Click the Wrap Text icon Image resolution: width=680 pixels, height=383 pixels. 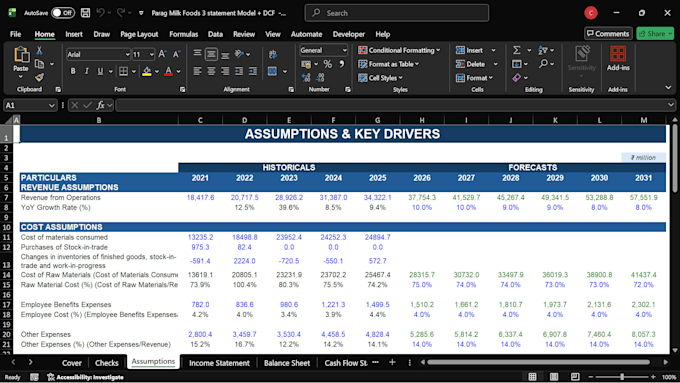point(273,54)
